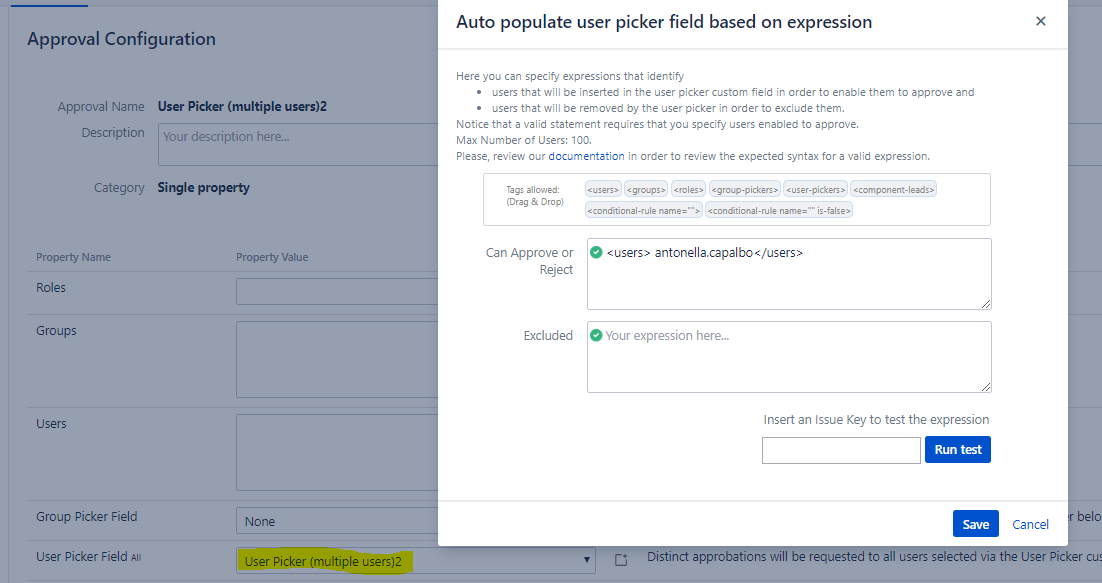Image resolution: width=1102 pixels, height=583 pixels.
Task: Click the conditional-rule name tag chip
Action: (644, 210)
